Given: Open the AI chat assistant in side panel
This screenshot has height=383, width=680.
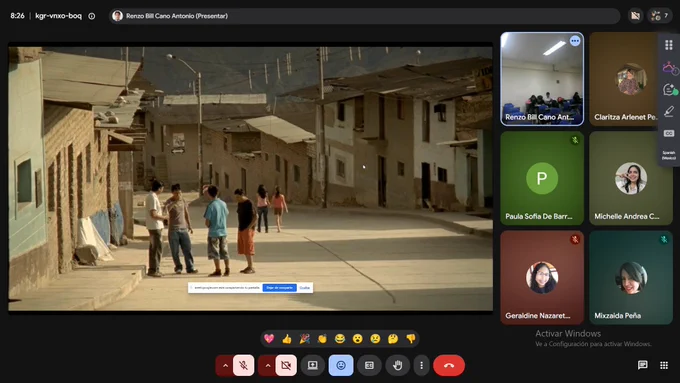Looking at the screenshot, I should click(669, 90).
